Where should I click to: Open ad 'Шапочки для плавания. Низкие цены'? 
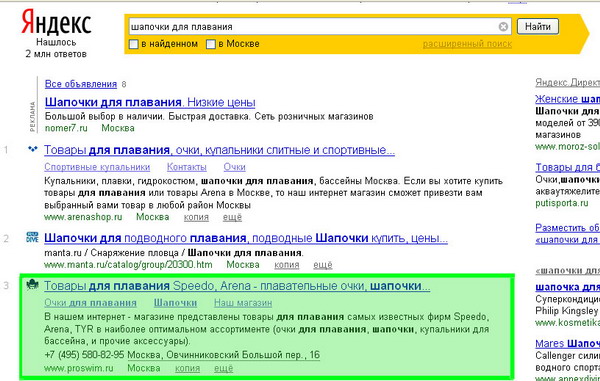(x=150, y=102)
